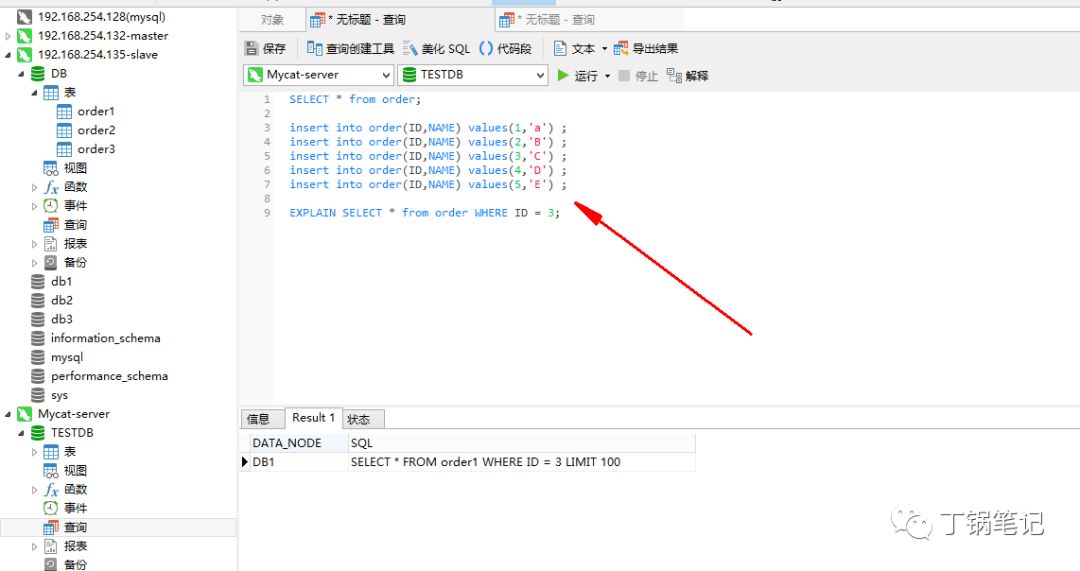Collapse the Mycat-server connection node
This screenshot has width=1080, height=571.
8,414
